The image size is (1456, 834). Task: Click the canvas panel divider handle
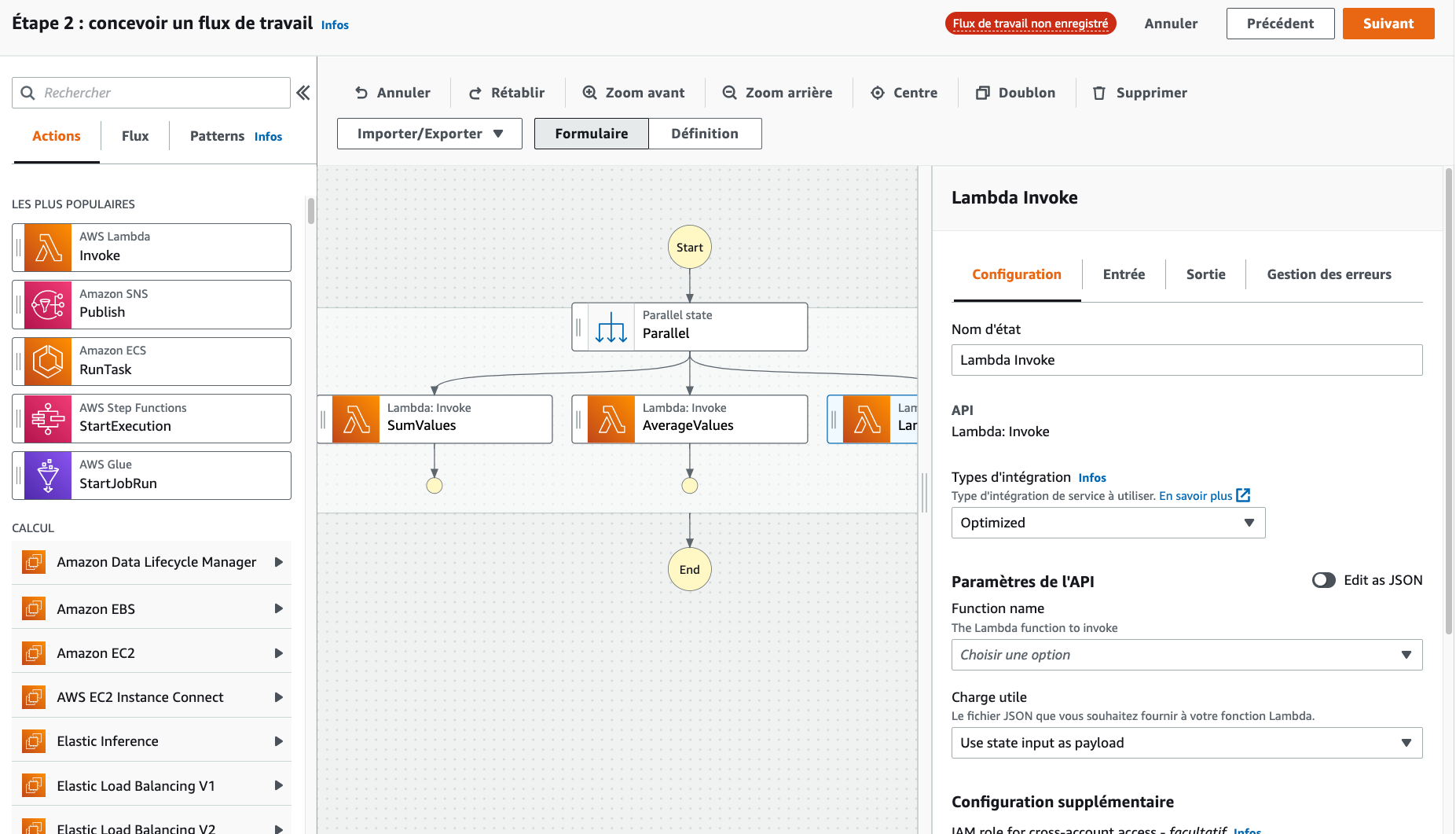tap(925, 493)
